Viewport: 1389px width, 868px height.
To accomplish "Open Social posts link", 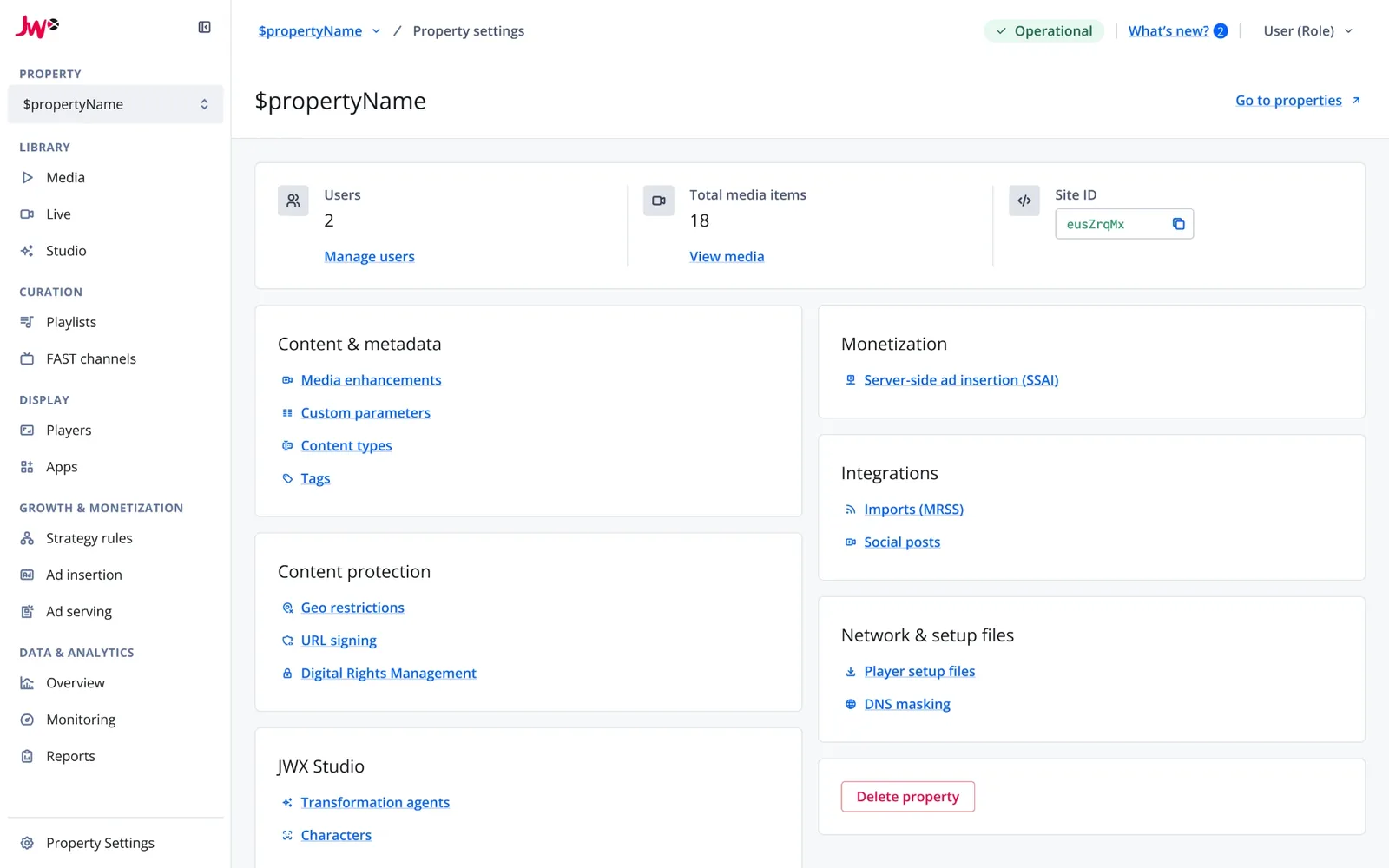I will tap(902, 542).
